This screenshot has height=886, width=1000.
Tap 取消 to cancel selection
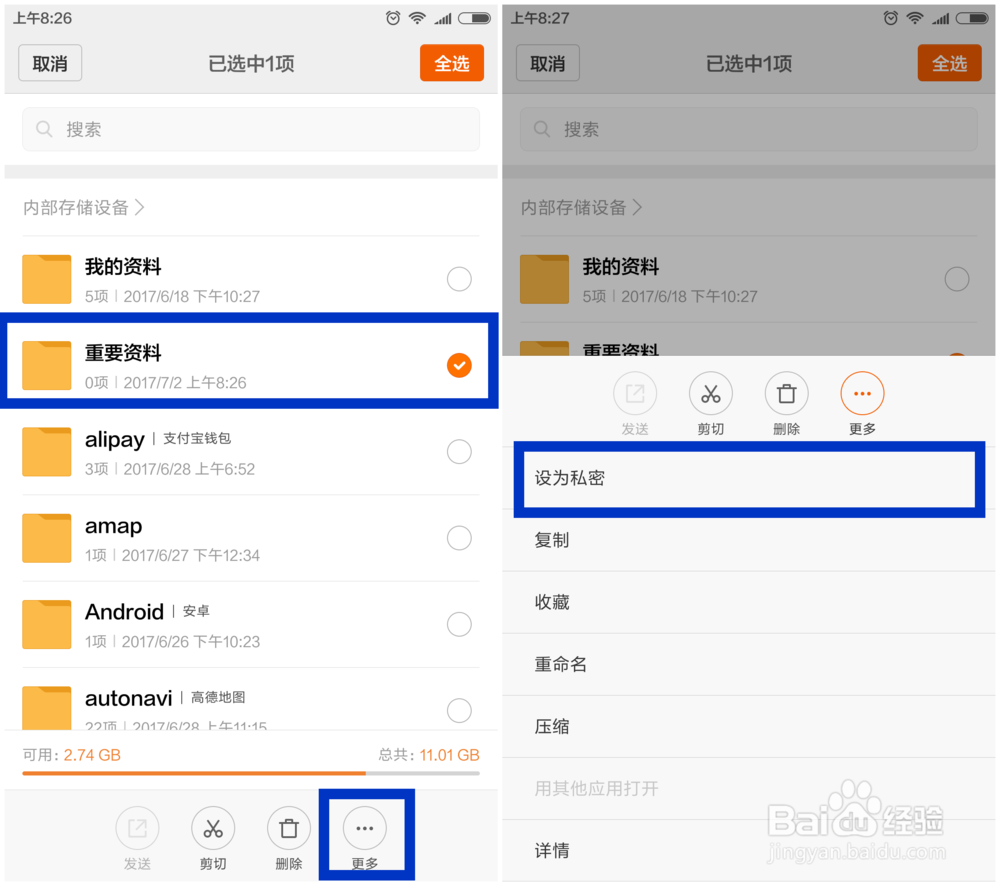pos(49,62)
